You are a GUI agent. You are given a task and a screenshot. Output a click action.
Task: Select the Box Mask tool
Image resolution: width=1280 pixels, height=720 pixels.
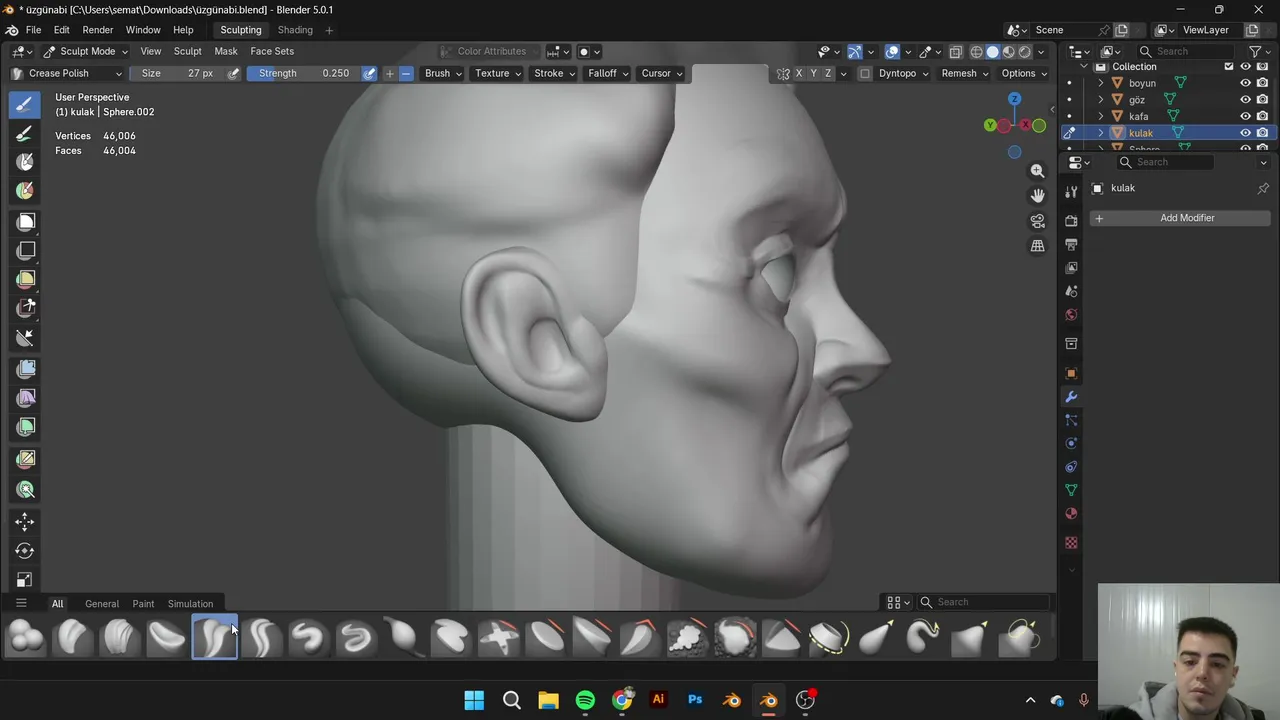(x=25, y=221)
